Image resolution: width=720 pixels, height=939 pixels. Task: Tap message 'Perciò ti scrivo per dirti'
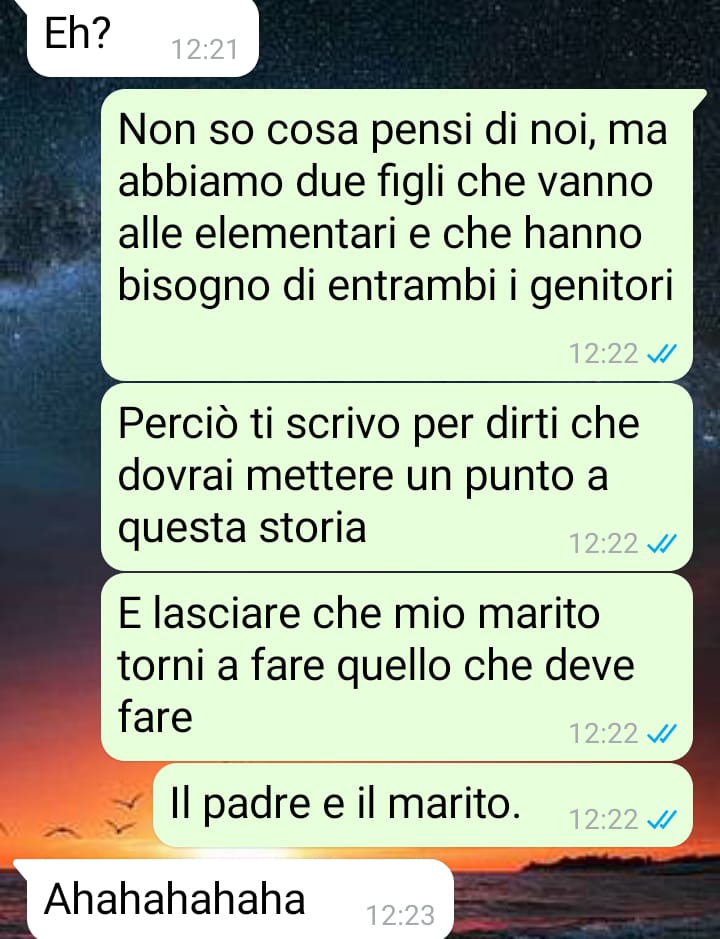pos(397,477)
